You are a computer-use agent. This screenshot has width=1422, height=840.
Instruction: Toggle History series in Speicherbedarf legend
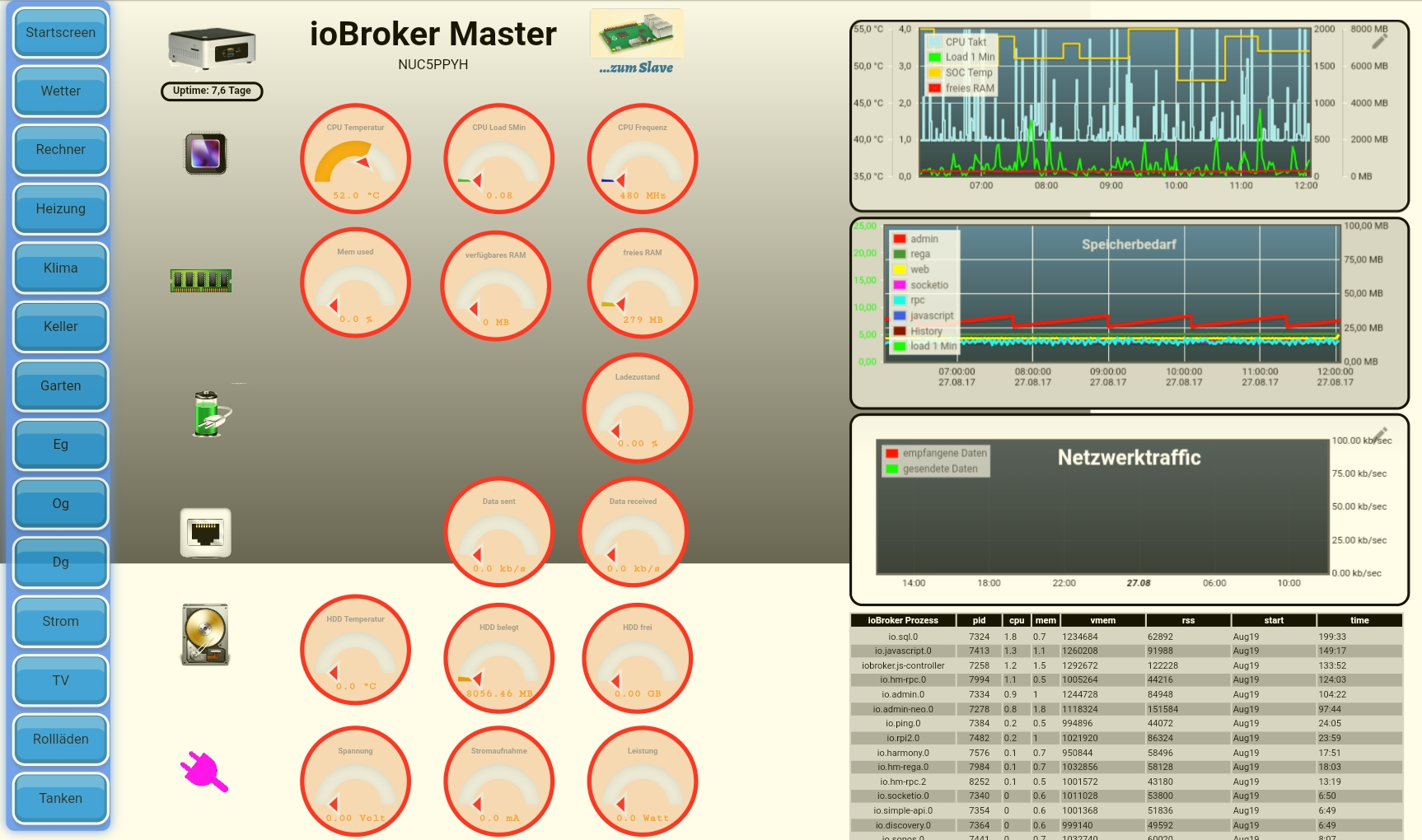(x=918, y=331)
